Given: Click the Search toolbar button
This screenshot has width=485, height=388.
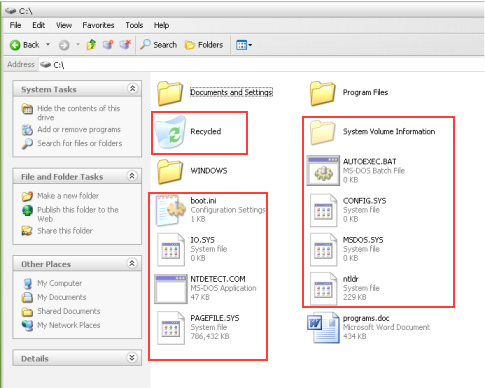Looking at the screenshot, I should pos(158,45).
